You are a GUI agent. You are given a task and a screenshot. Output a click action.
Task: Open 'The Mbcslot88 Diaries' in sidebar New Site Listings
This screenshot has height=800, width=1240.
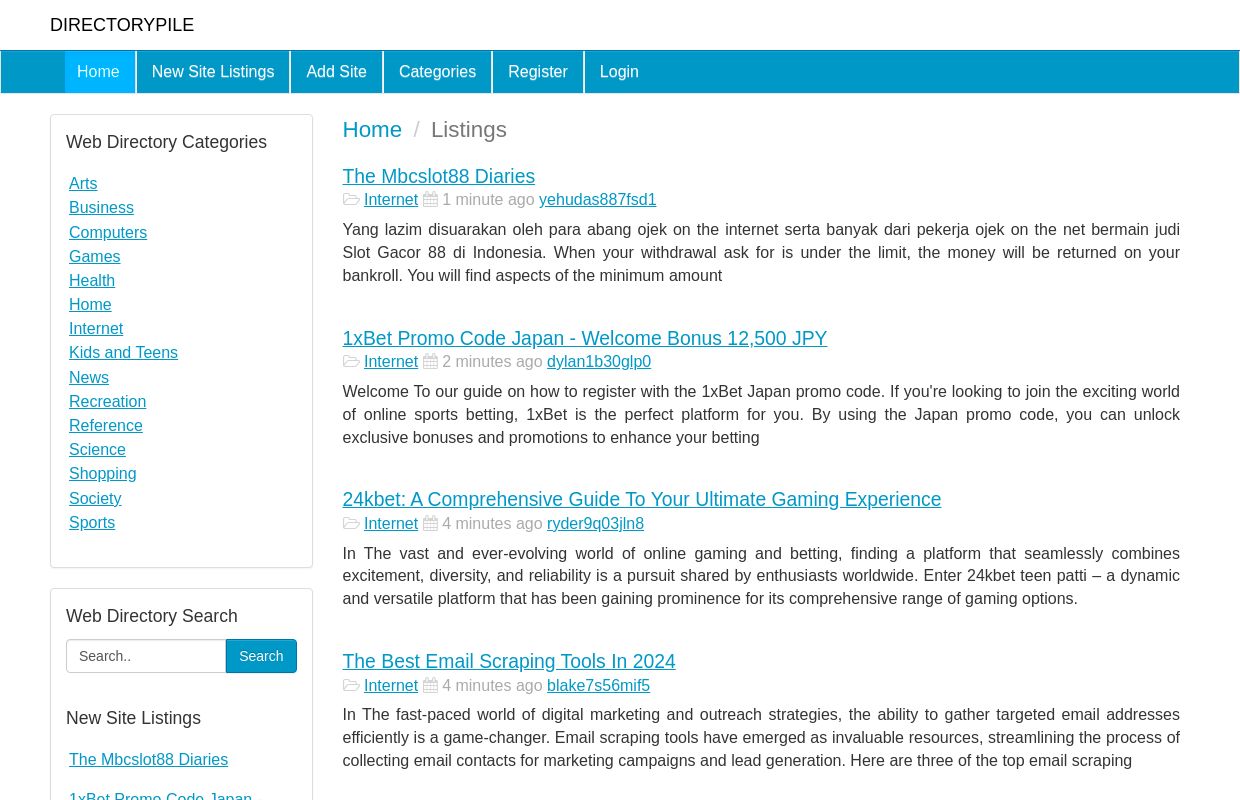click(x=148, y=760)
